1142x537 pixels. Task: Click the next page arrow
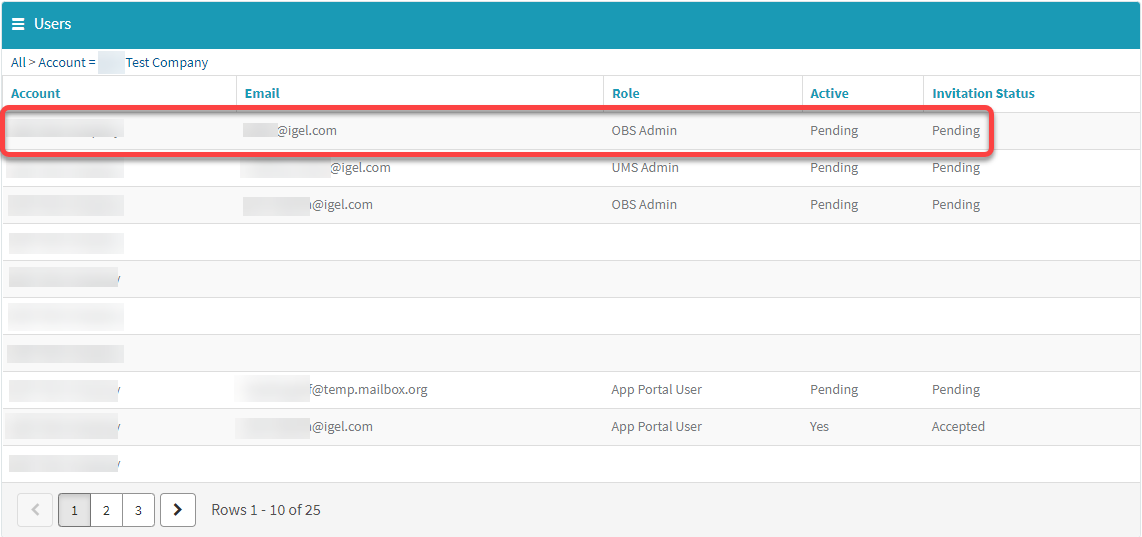(x=177, y=510)
